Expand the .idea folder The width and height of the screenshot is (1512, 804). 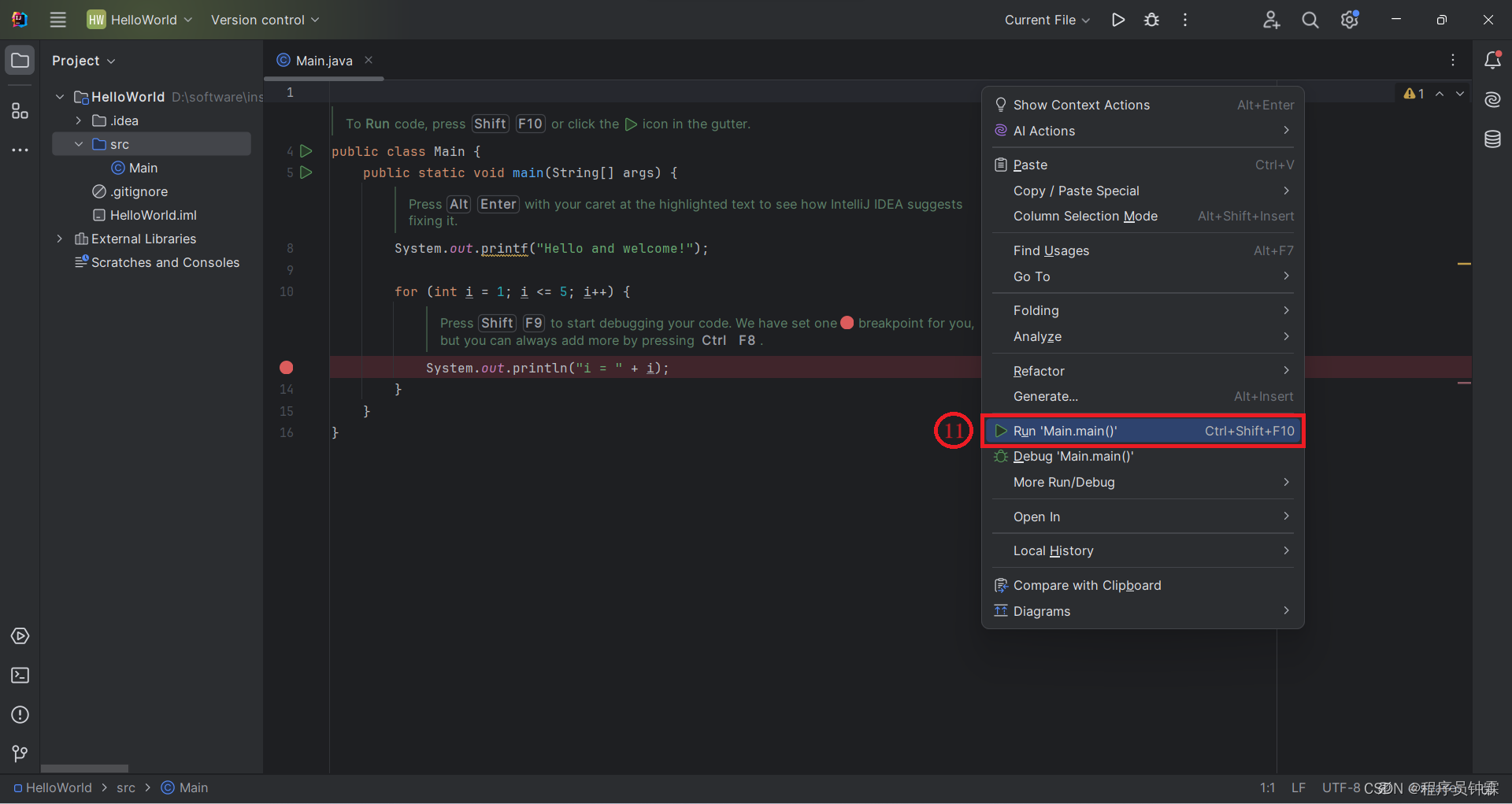(x=79, y=120)
